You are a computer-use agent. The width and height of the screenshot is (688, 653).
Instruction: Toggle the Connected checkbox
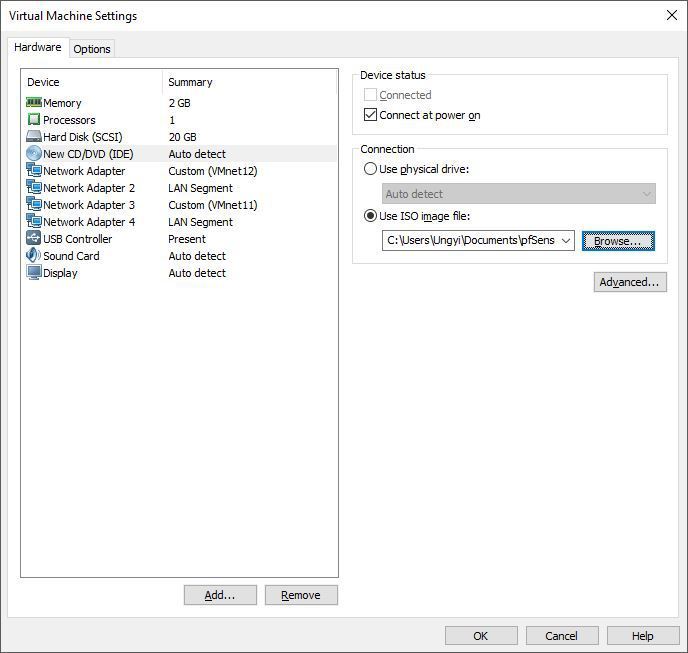370,95
